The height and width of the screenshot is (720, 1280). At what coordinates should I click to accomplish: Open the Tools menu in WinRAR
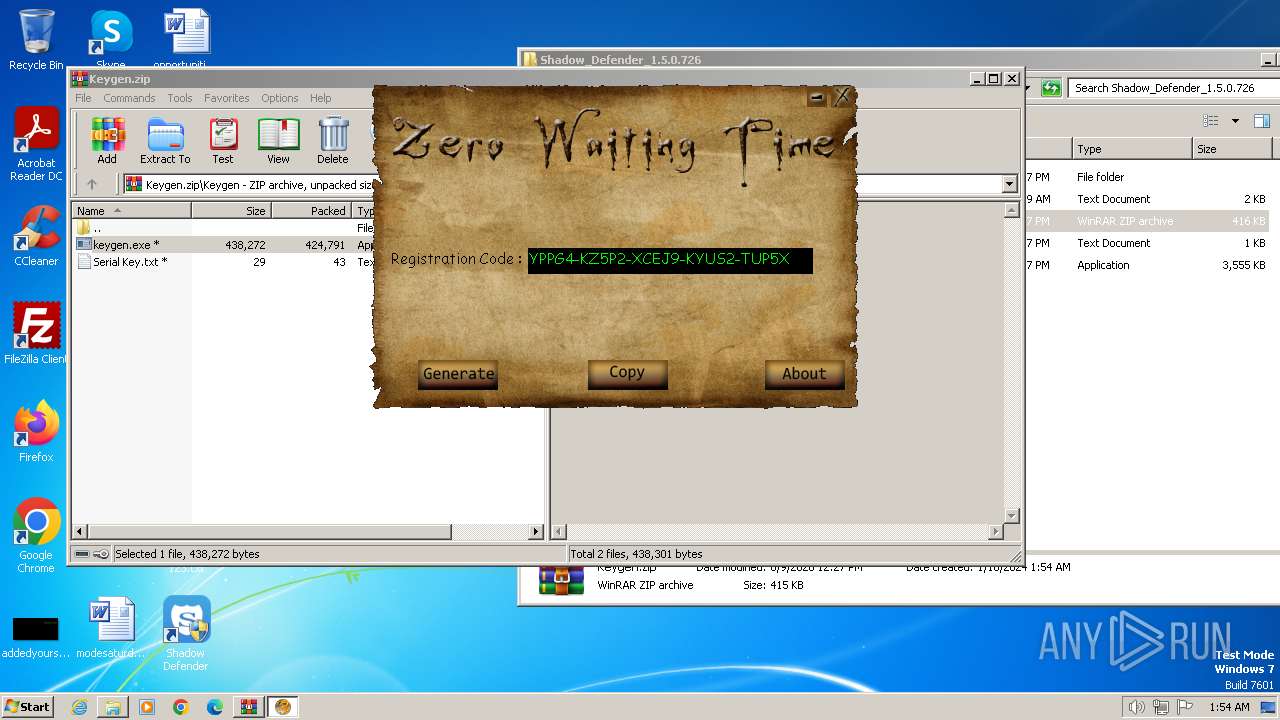pyautogui.click(x=180, y=98)
